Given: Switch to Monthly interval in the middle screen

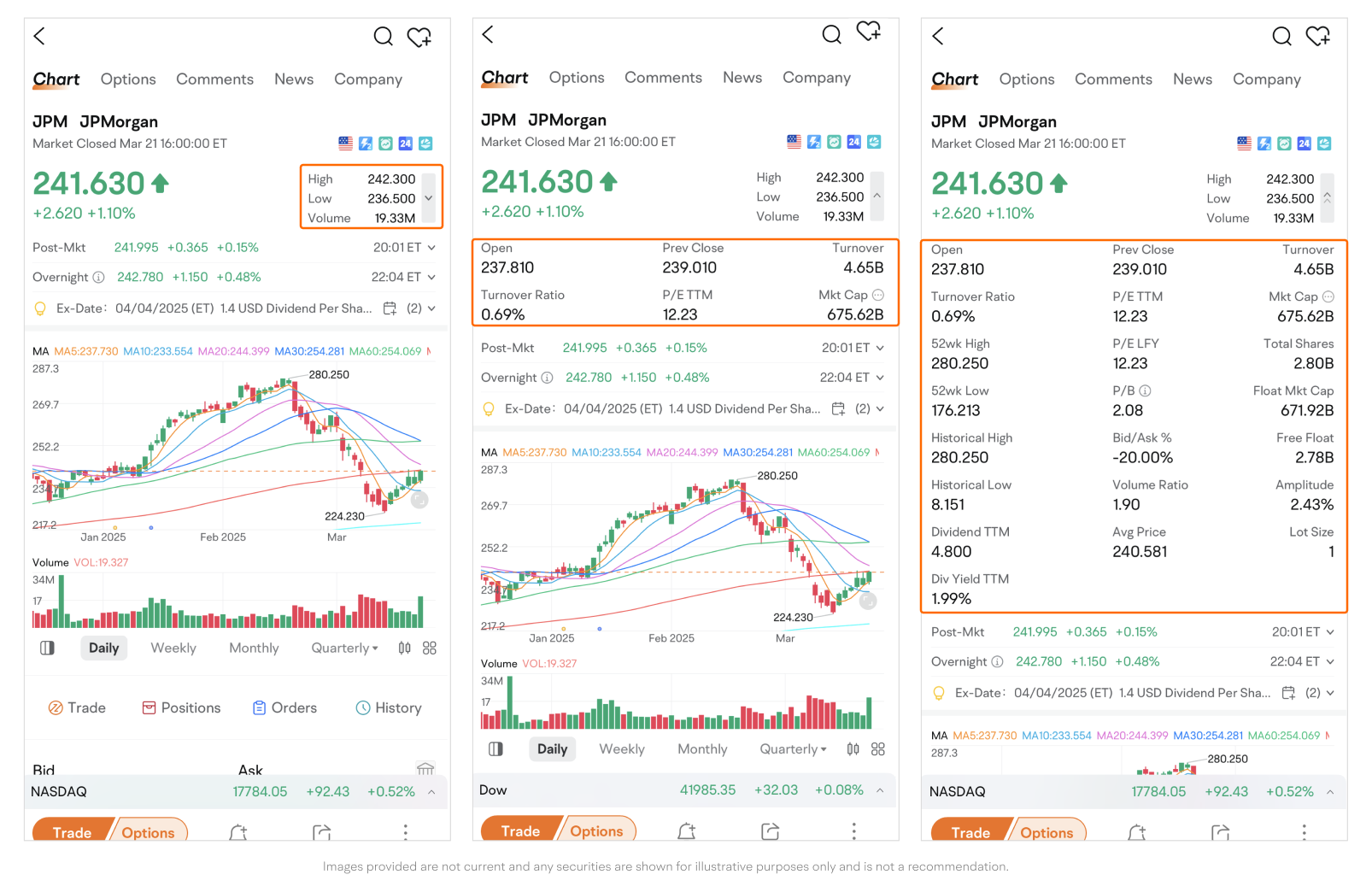Looking at the screenshot, I should (x=702, y=748).
